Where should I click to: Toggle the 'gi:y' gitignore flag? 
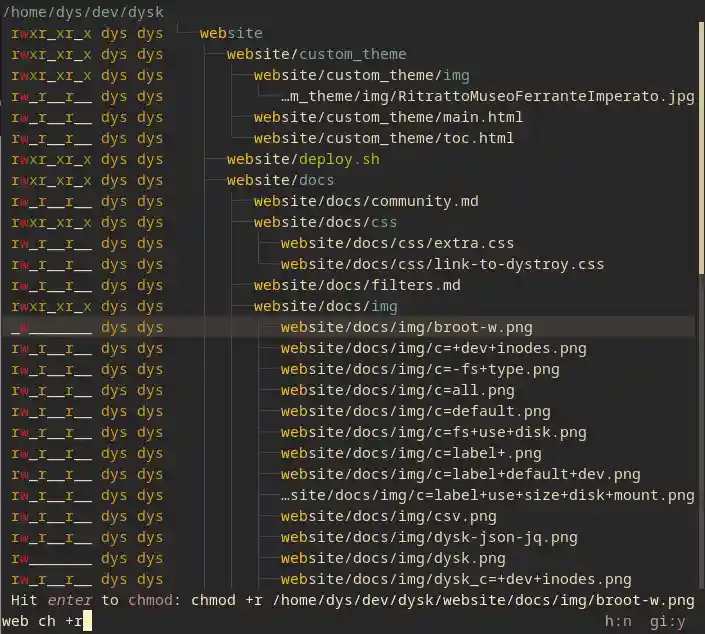(668, 621)
